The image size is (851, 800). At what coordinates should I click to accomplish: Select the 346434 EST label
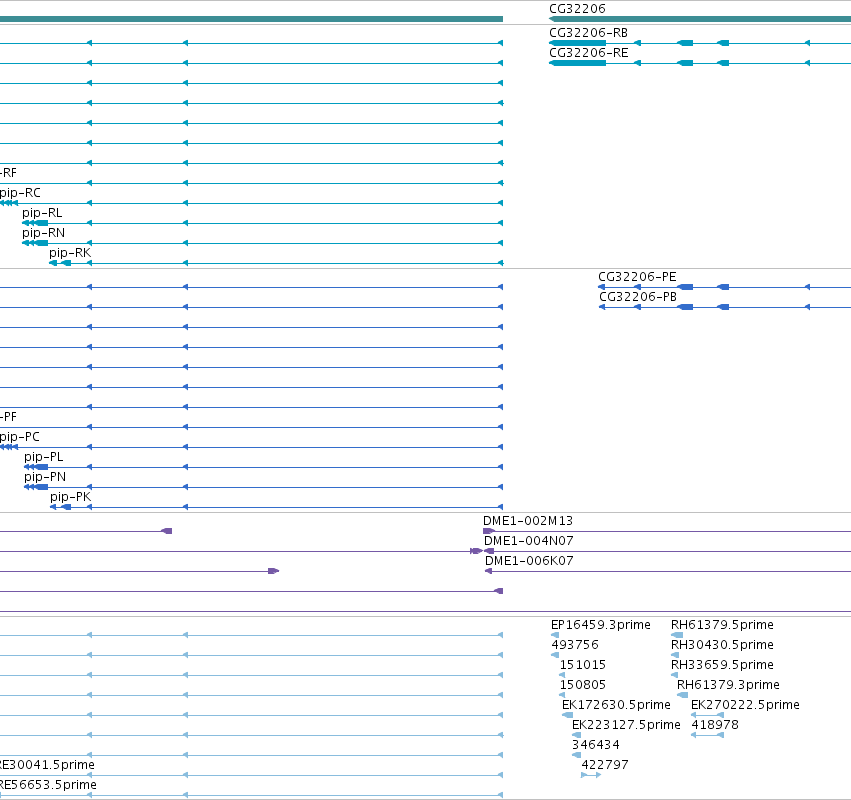pos(595,745)
